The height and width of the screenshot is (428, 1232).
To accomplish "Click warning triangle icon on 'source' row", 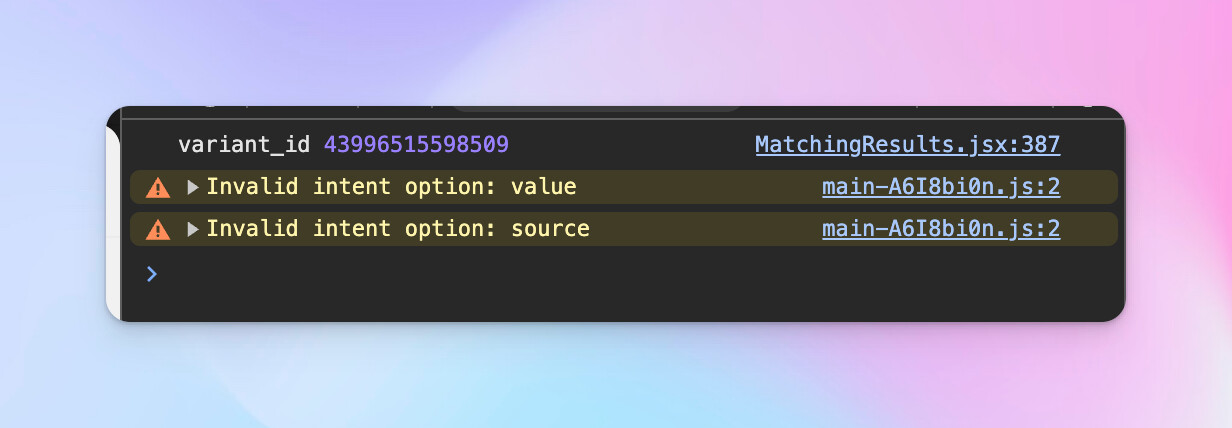I will tap(158, 229).
